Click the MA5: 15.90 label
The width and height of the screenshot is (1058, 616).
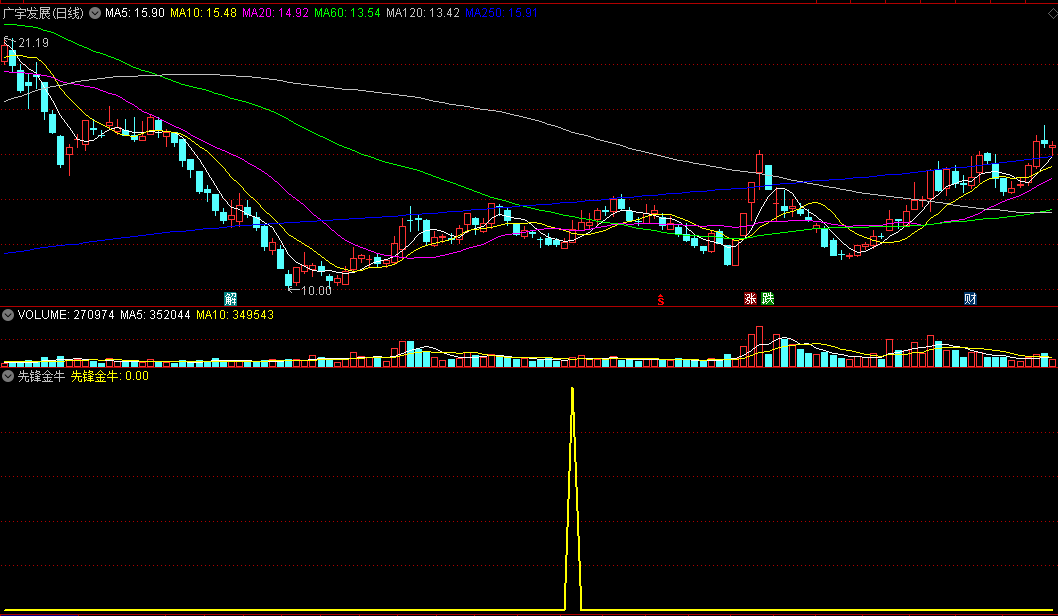[135, 13]
